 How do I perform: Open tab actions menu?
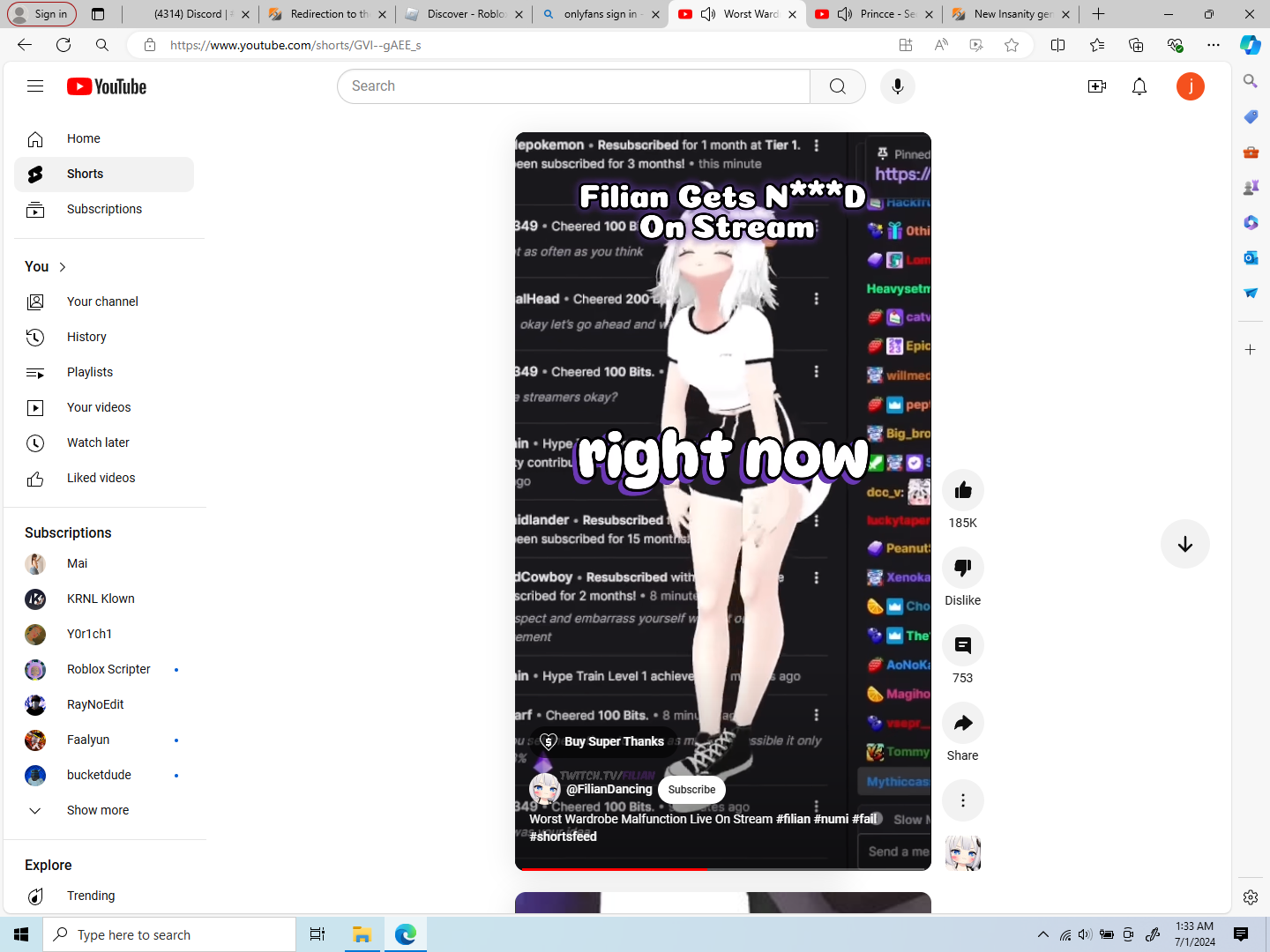(98, 14)
